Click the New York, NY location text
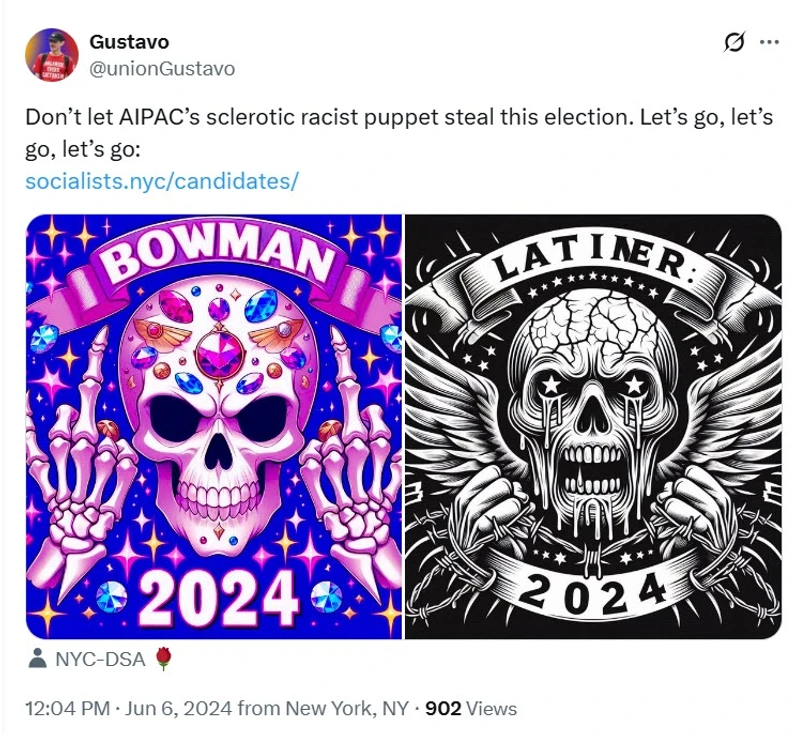This screenshot has height=734, width=800. click(347, 709)
